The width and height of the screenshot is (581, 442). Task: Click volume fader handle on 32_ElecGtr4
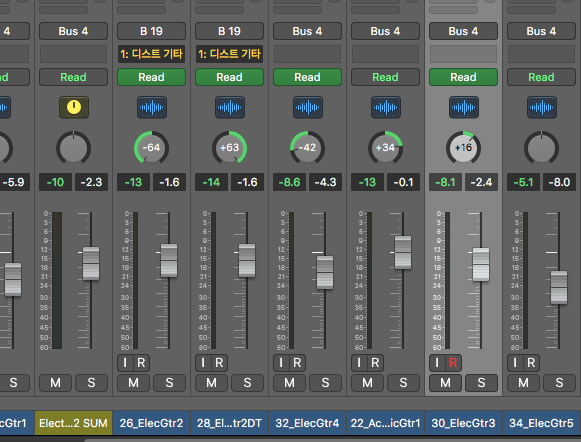(x=325, y=272)
